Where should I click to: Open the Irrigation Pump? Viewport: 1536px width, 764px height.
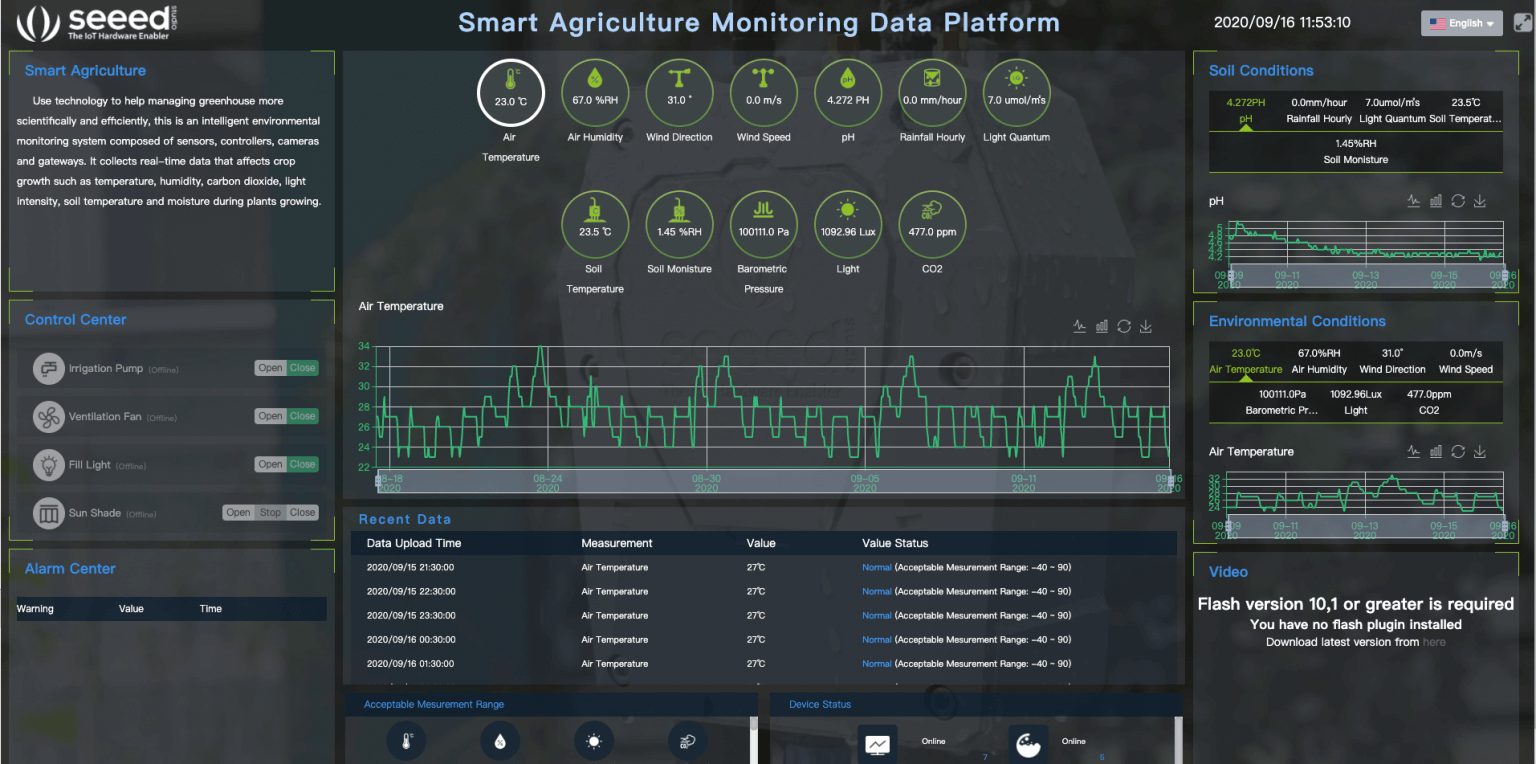269,367
